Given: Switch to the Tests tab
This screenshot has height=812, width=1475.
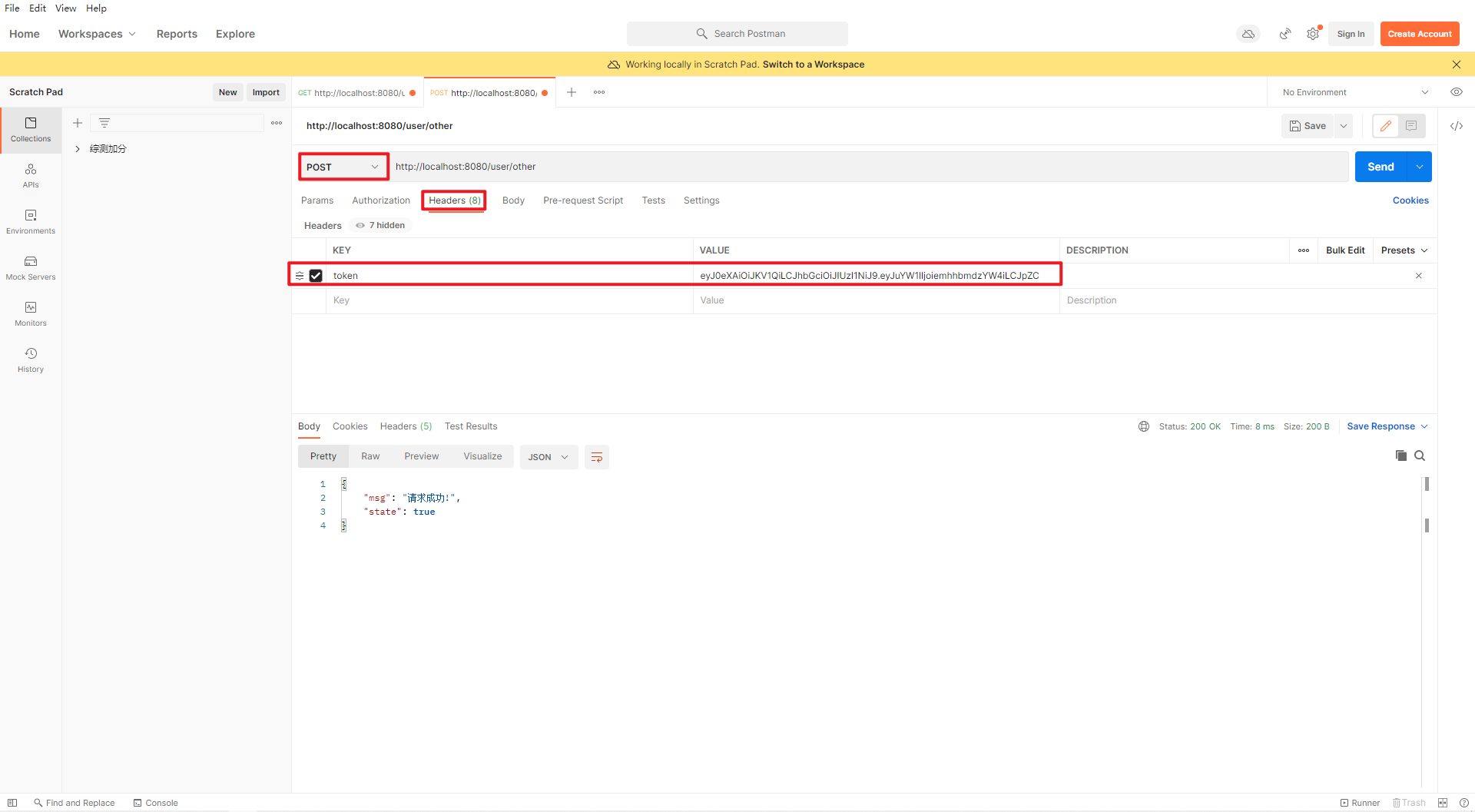Looking at the screenshot, I should point(654,201).
